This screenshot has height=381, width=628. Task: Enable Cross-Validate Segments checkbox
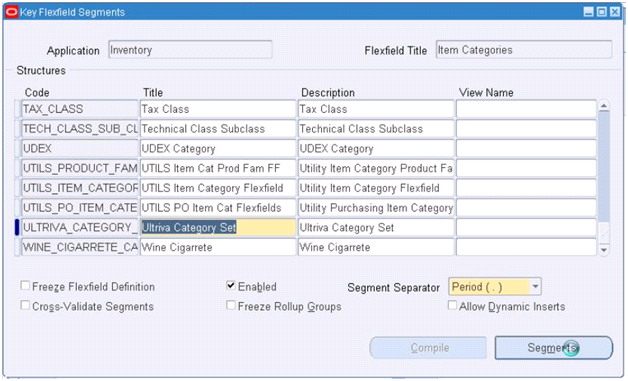tap(25, 305)
